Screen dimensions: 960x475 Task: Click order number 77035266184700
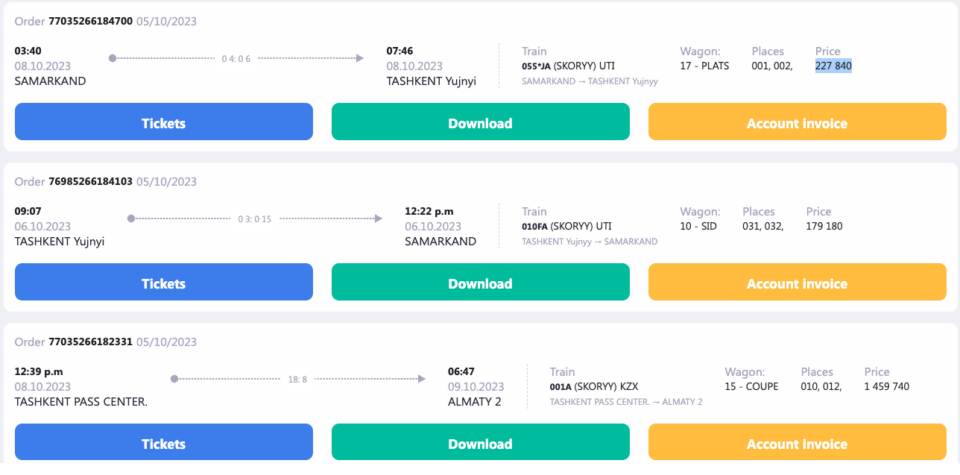click(90, 21)
